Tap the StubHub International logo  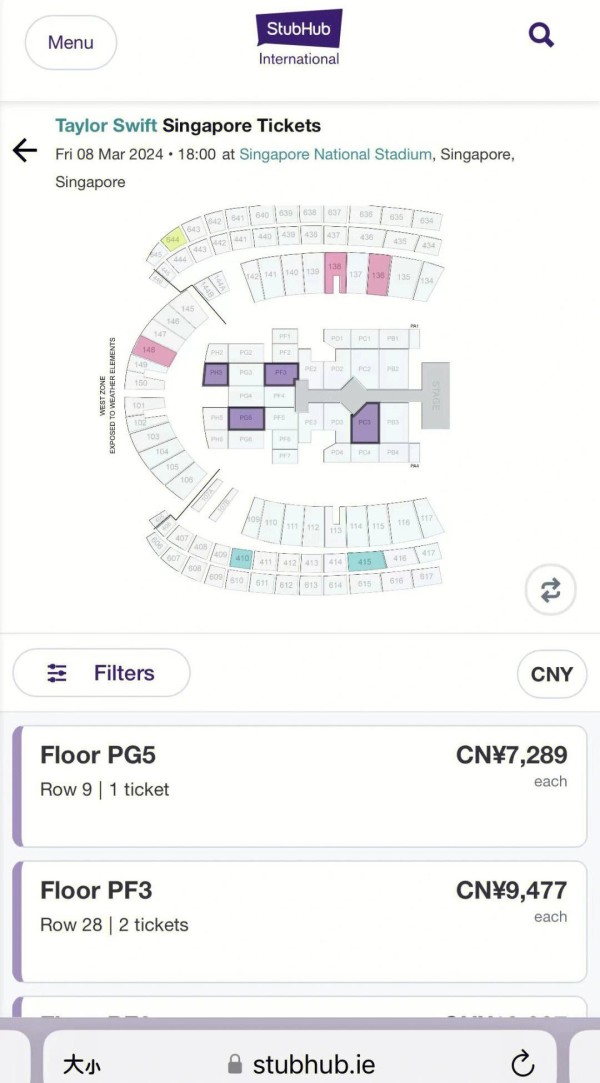(x=298, y=38)
